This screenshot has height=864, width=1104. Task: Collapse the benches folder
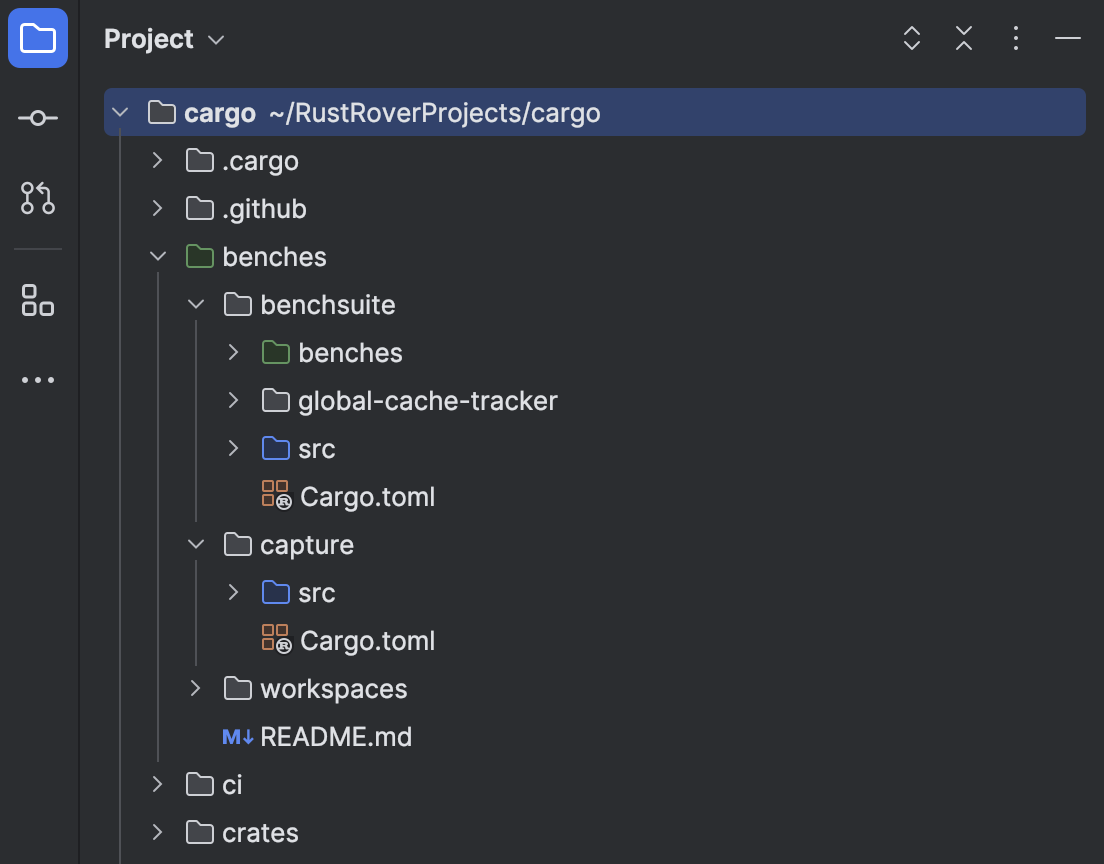pos(157,256)
